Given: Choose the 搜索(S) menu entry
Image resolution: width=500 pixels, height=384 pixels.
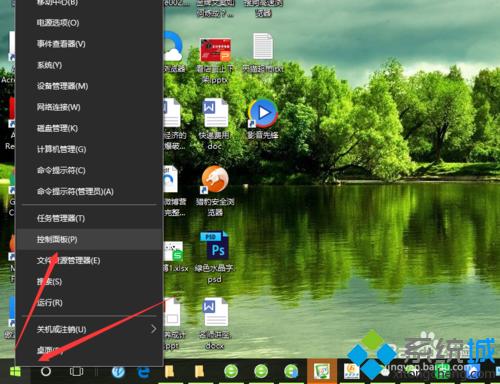Looking at the screenshot, I should tap(89, 282).
